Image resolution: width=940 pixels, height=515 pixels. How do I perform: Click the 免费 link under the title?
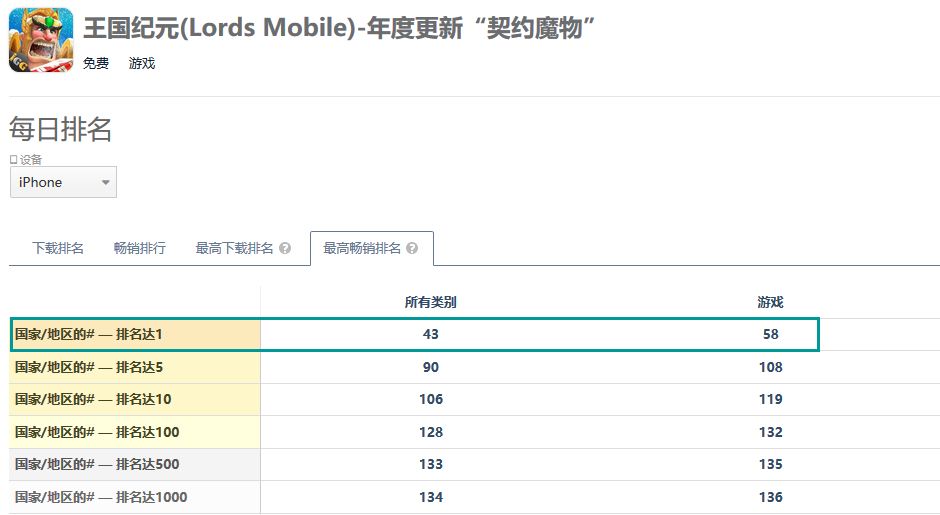(x=96, y=64)
